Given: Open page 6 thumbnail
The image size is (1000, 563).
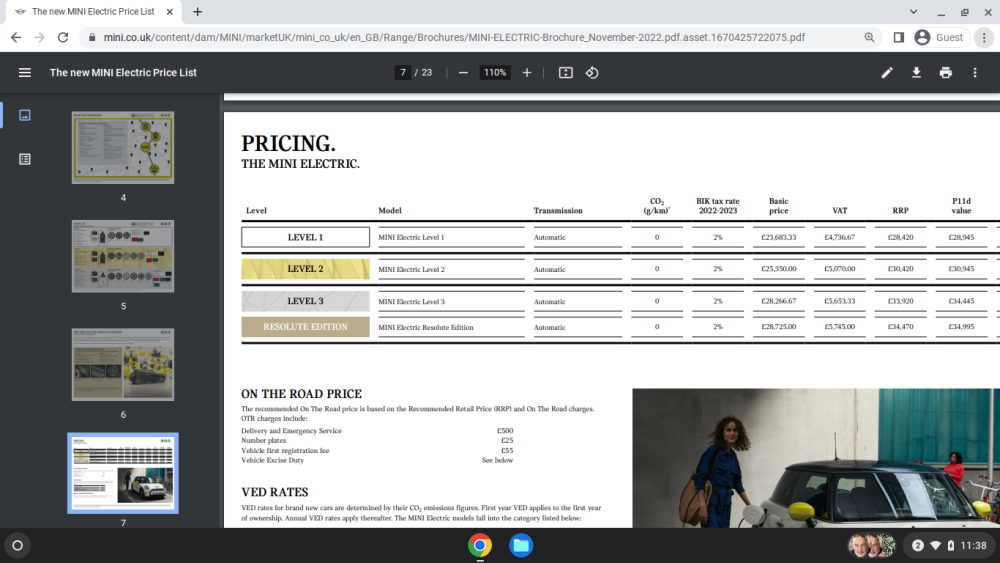Looking at the screenshot, I should pyautogui.click(x=123, y=365).
